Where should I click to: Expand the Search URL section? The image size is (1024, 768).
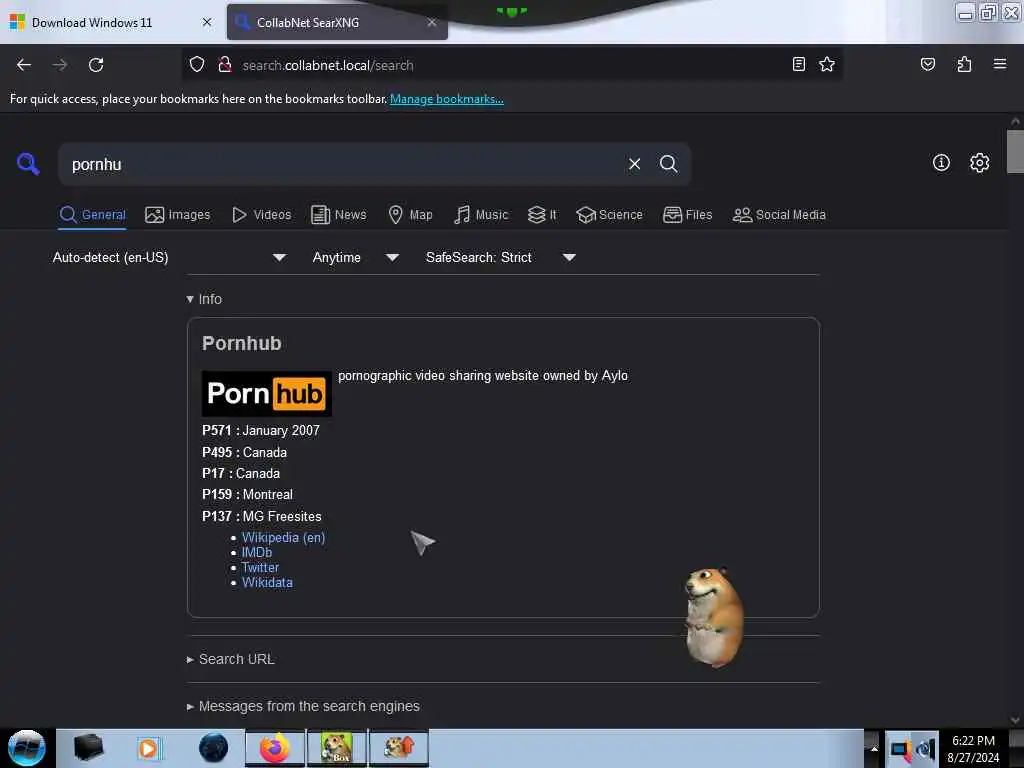pos(231,659)
